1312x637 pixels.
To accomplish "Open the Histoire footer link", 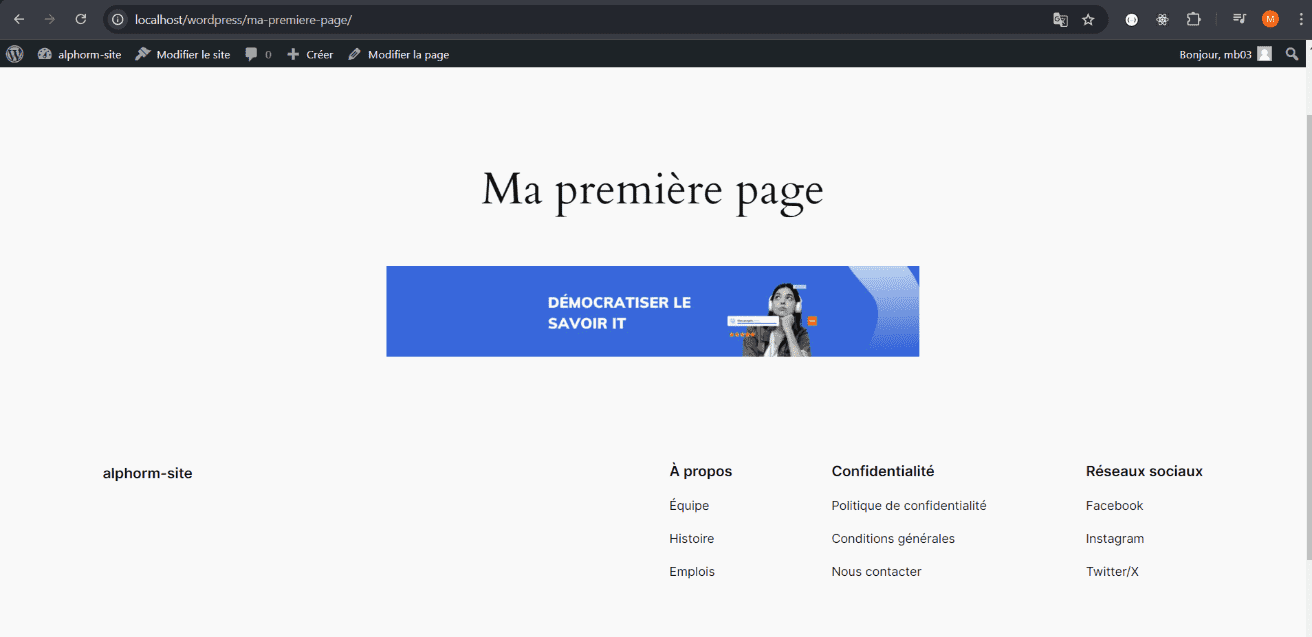I will coord(692,539).
